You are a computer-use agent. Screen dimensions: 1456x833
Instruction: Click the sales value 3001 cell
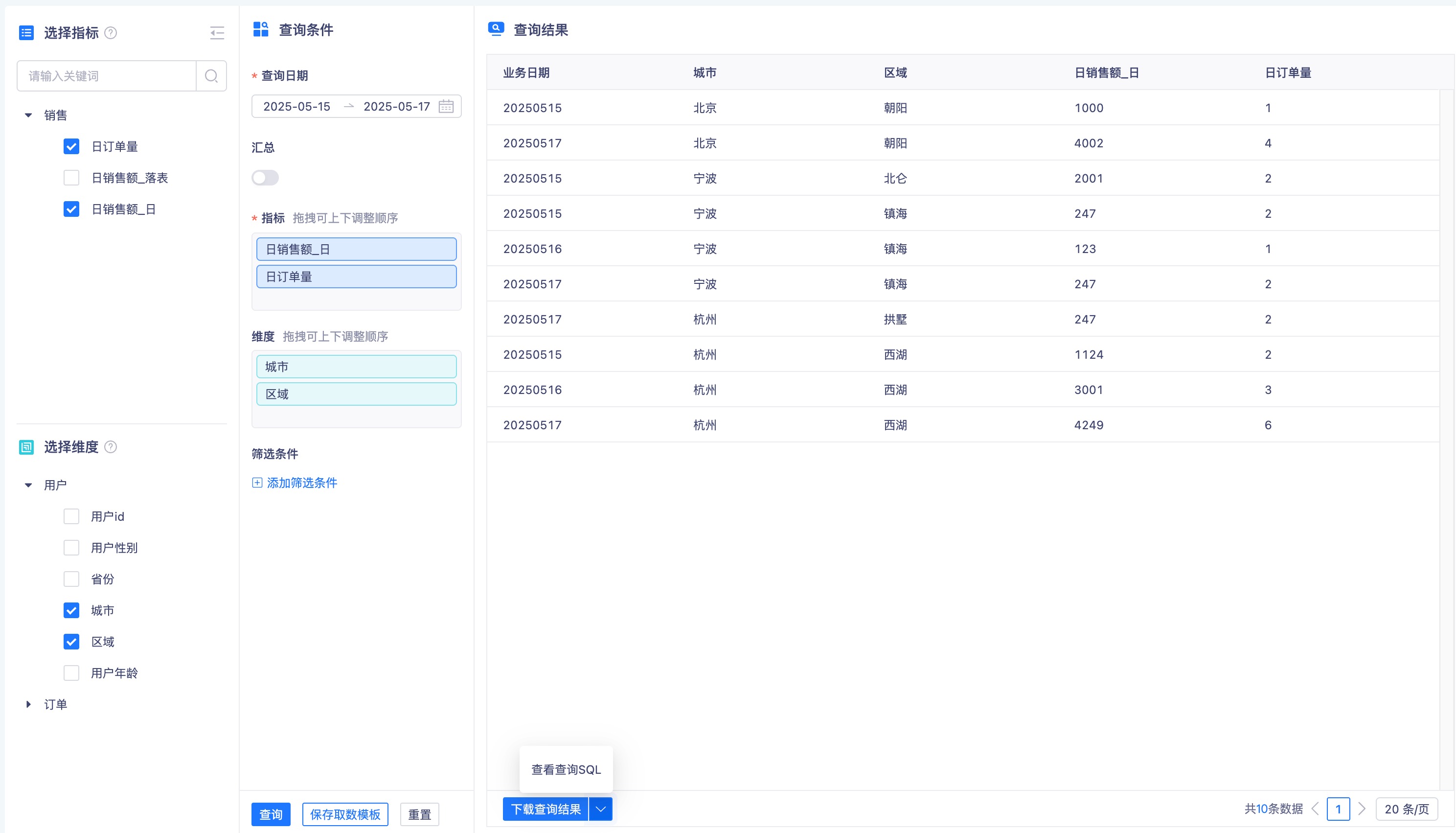pyautogui.click(x=1089, y=390)
